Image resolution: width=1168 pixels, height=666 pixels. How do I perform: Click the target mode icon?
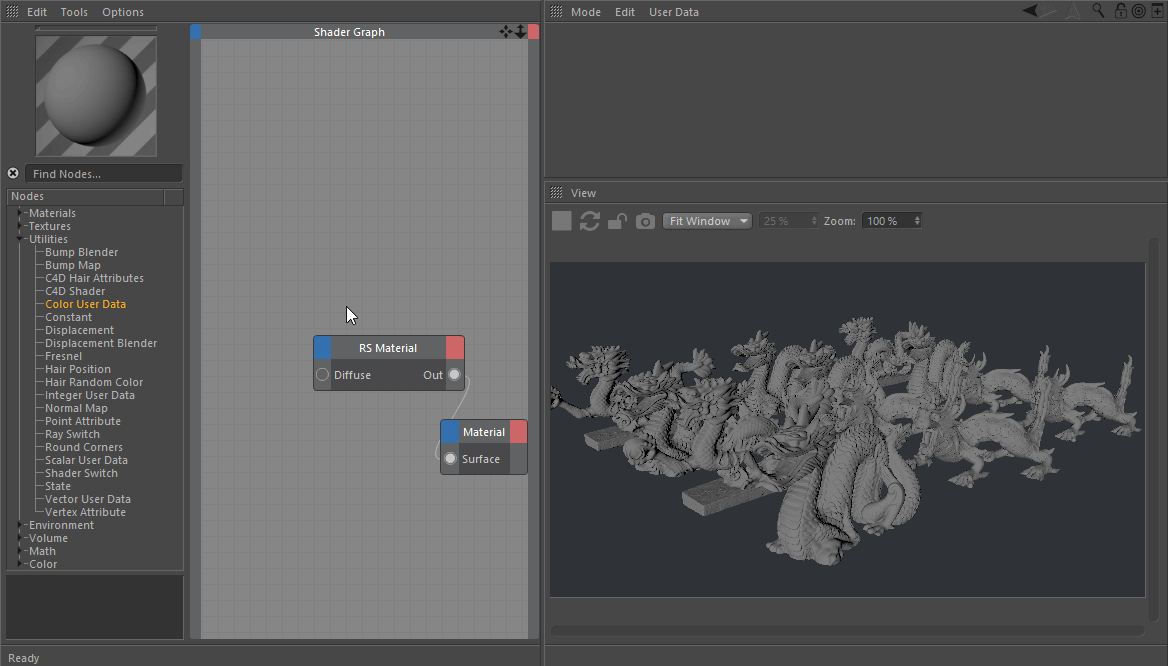click(x=1139, y=11)
